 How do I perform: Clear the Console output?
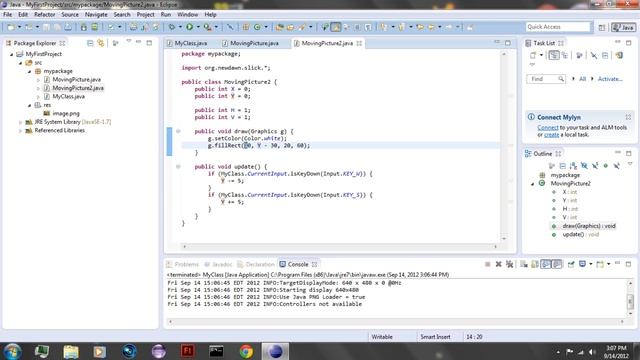pos(524,264)
